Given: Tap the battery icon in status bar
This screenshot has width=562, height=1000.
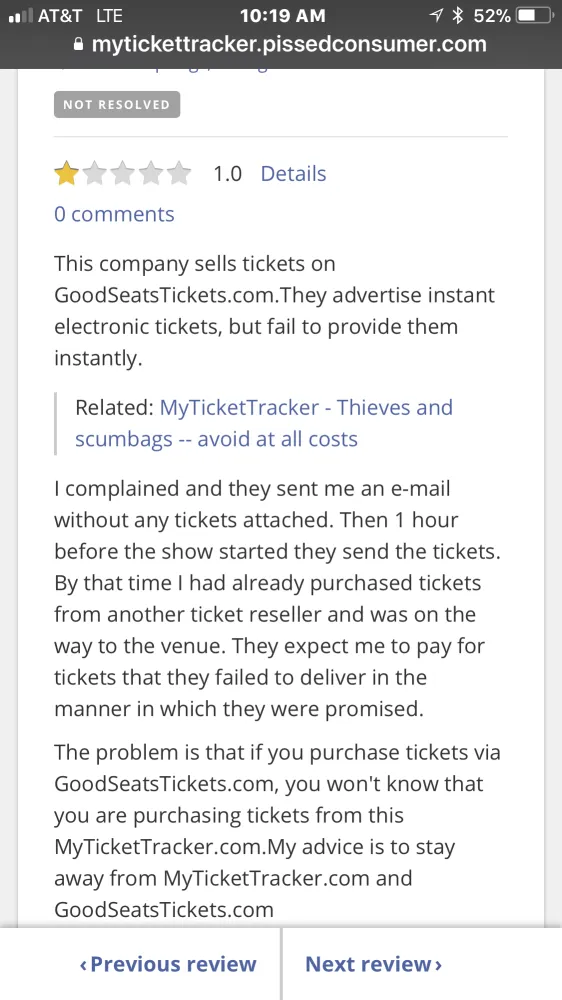Looking at the screenshot, I should pyautogui.click(x=534, y=16).
